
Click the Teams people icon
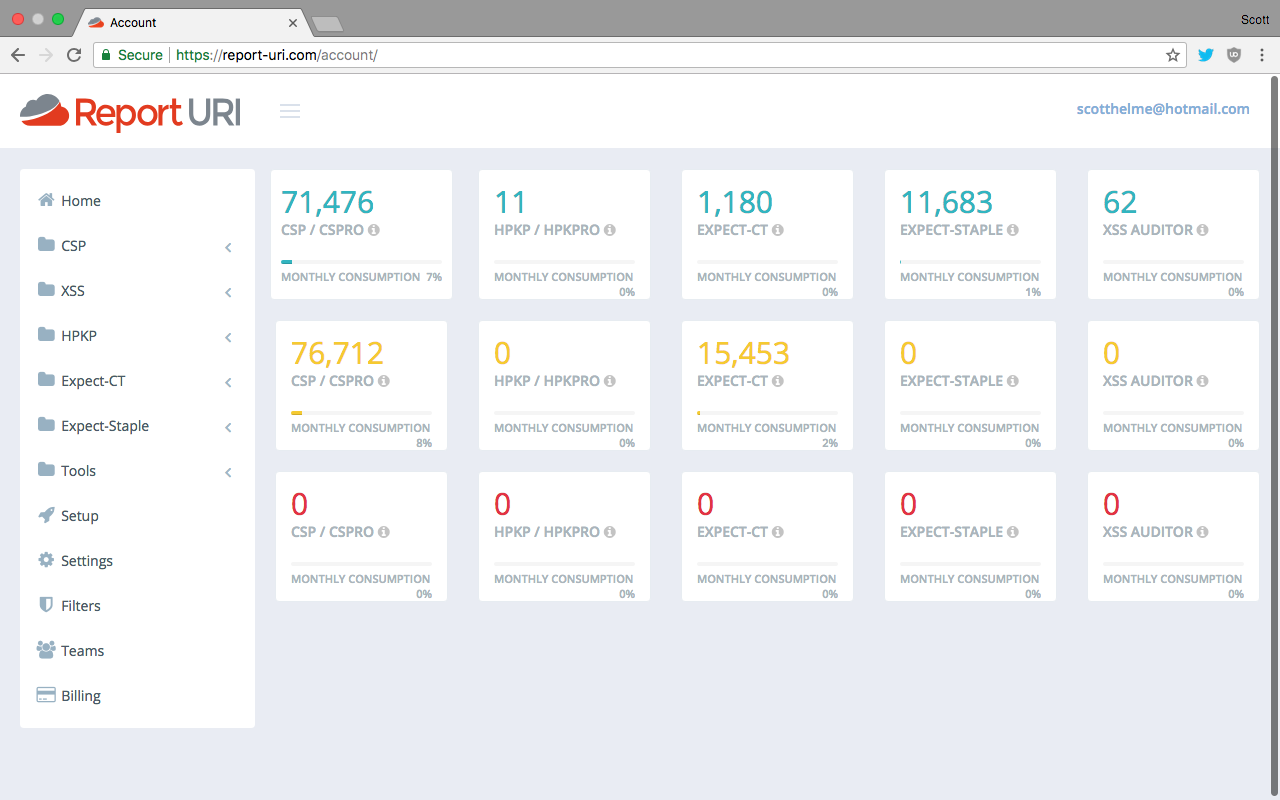(x=46, y=650)
